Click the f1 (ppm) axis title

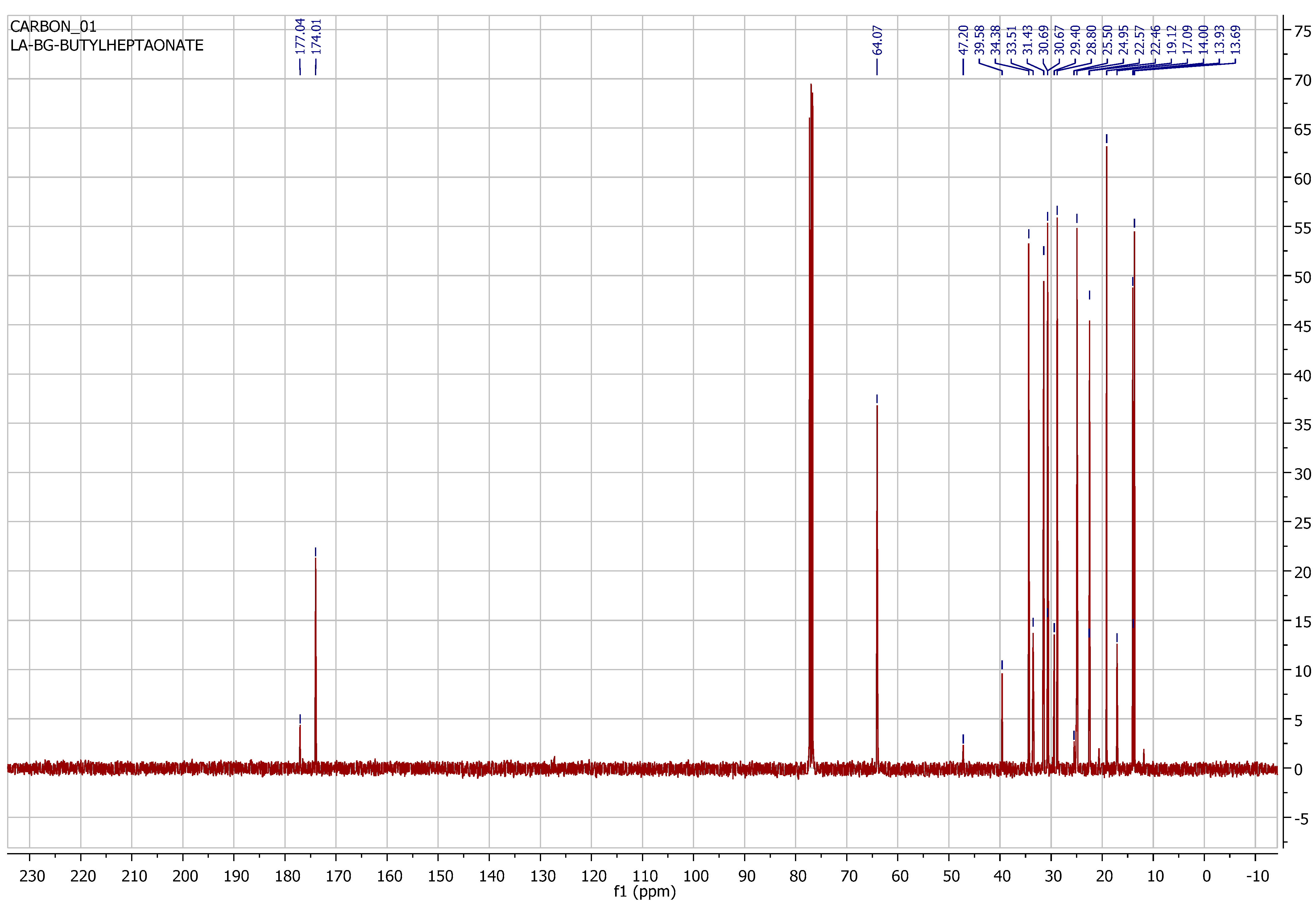pyautogui.click(x=645, y=892)
